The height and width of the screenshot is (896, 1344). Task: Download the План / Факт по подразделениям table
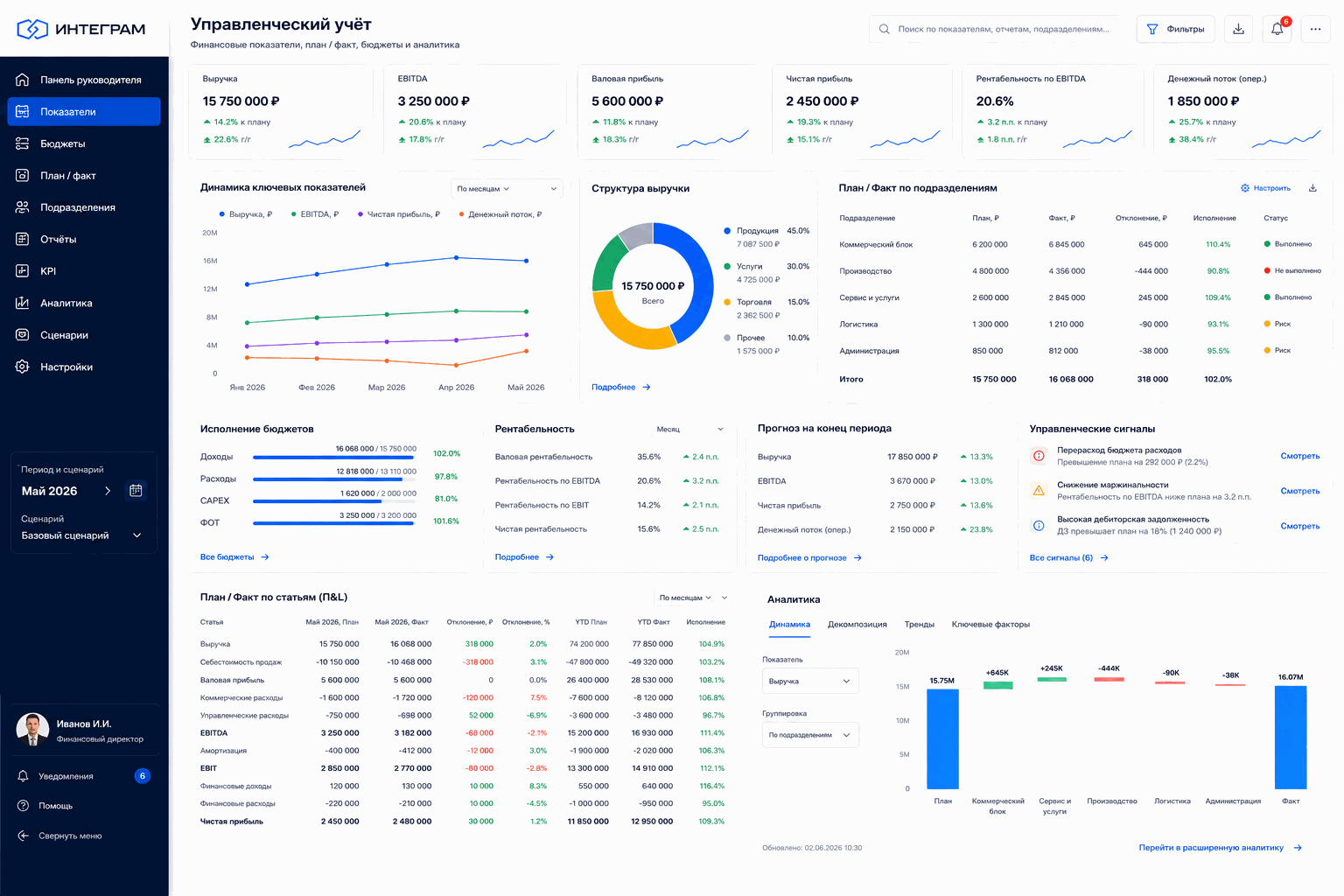point(1312,188)
